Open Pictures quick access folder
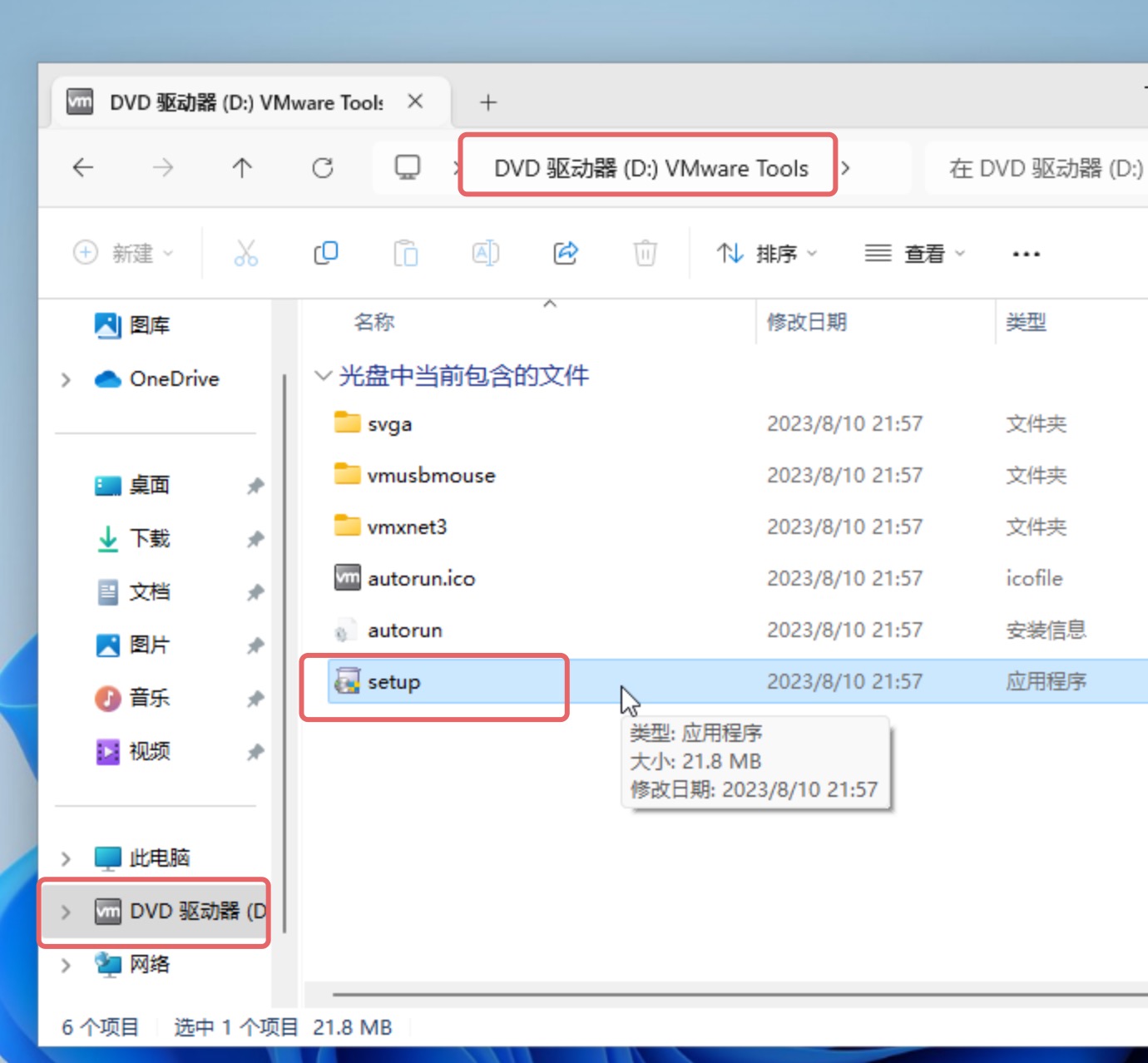 [132, 645]
